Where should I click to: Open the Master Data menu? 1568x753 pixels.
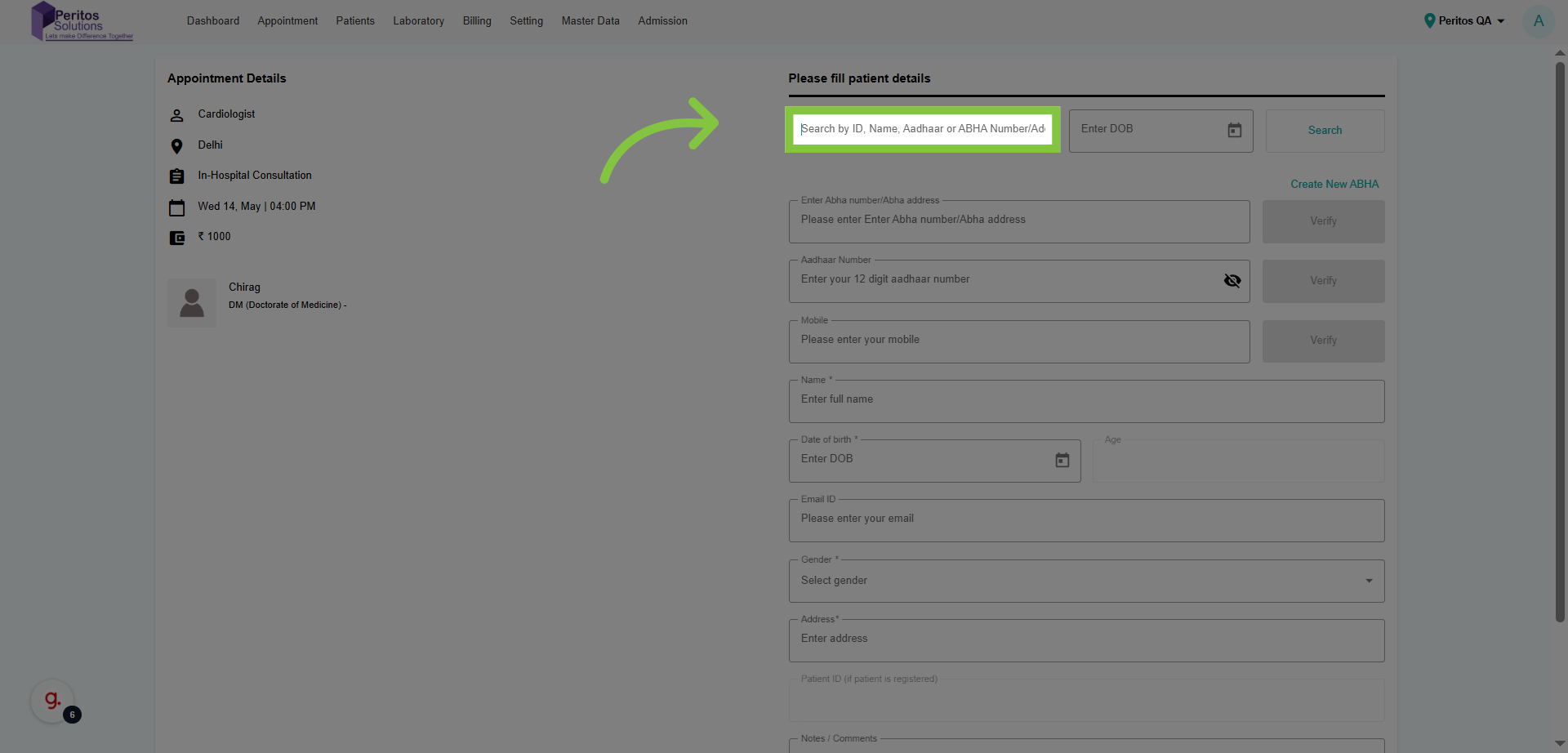click(590, 20)
